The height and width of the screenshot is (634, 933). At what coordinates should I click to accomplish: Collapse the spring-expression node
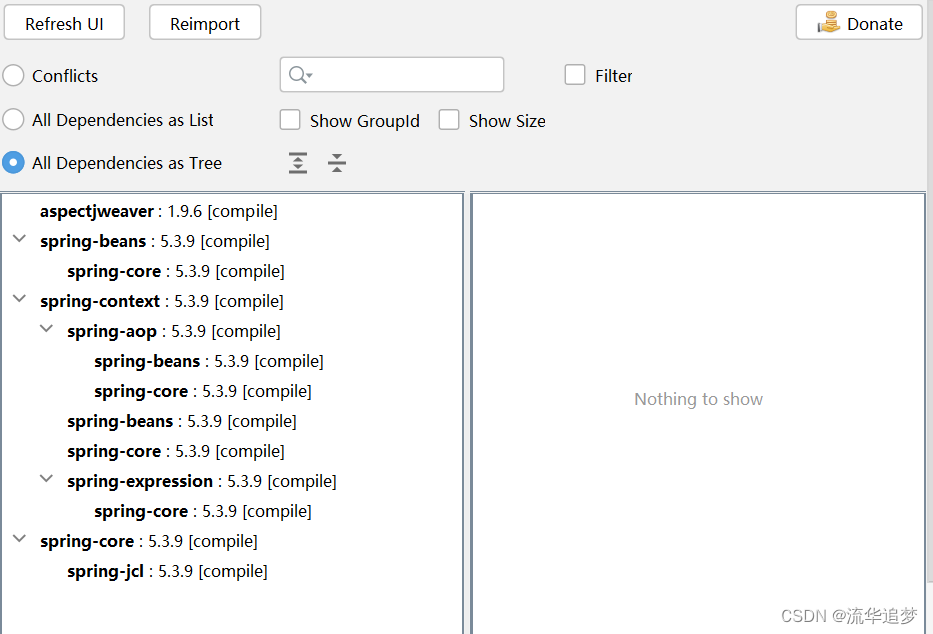(x=46, y=479)
